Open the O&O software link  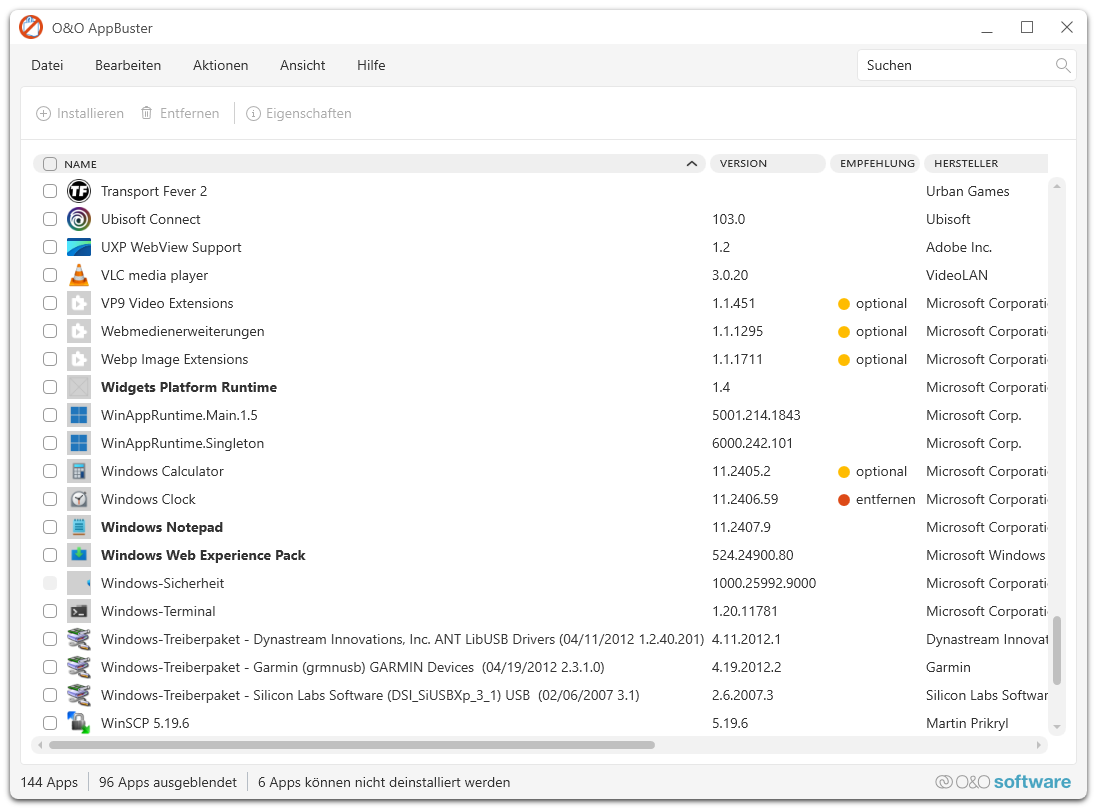point(1003,782)
